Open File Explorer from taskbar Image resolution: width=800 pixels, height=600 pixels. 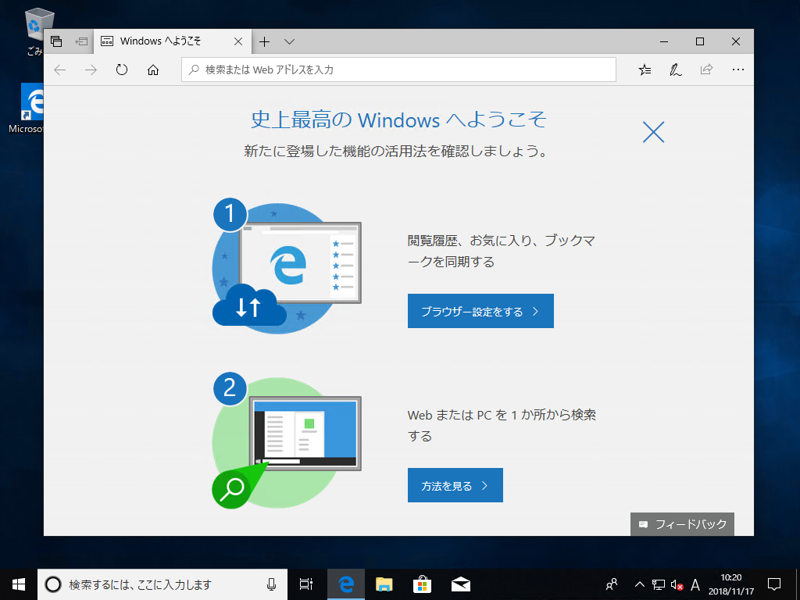click(384, 585)
